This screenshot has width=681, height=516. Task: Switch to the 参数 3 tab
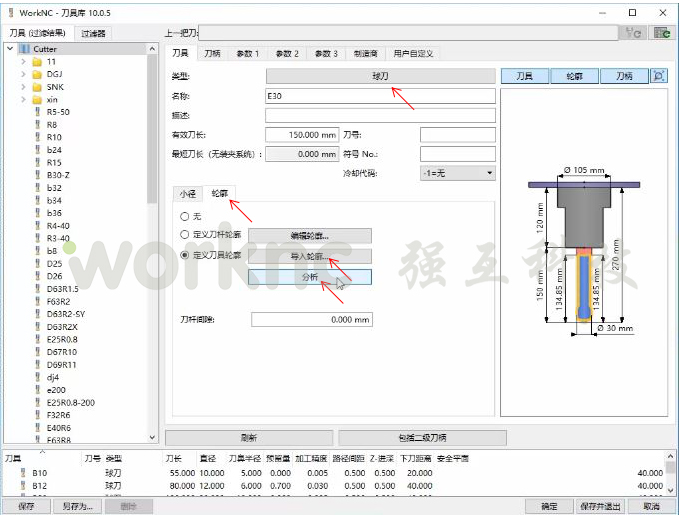(x=326, y=53)
